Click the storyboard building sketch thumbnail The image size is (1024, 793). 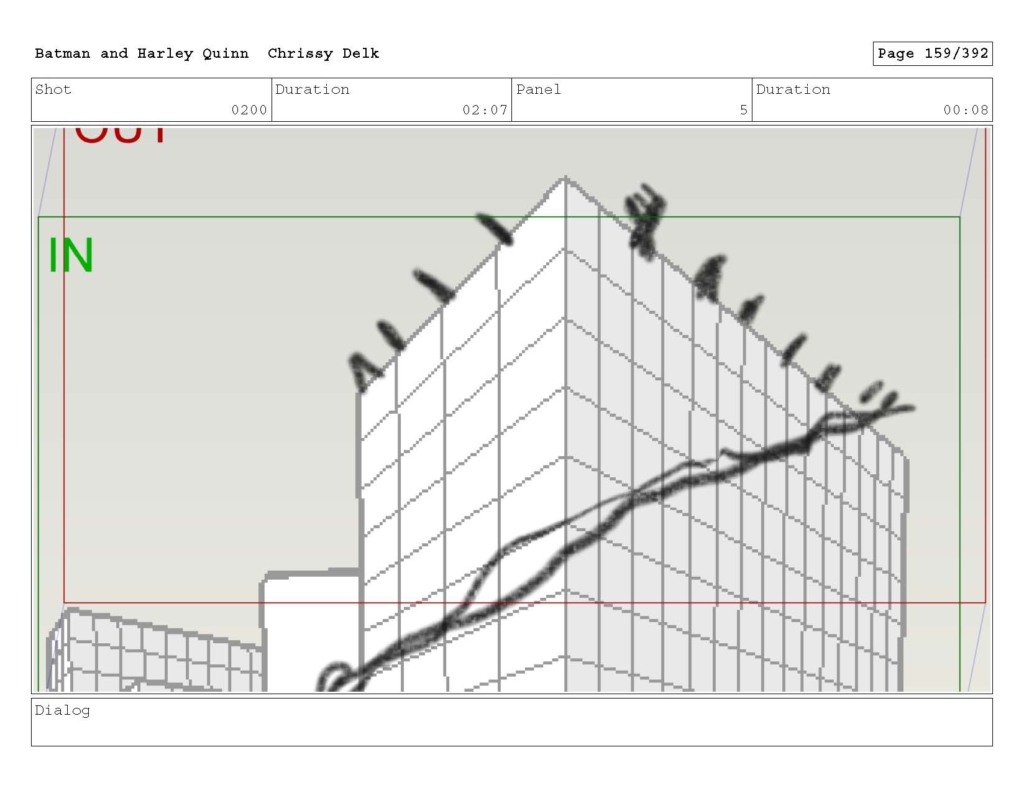click(x=512, y=410)
